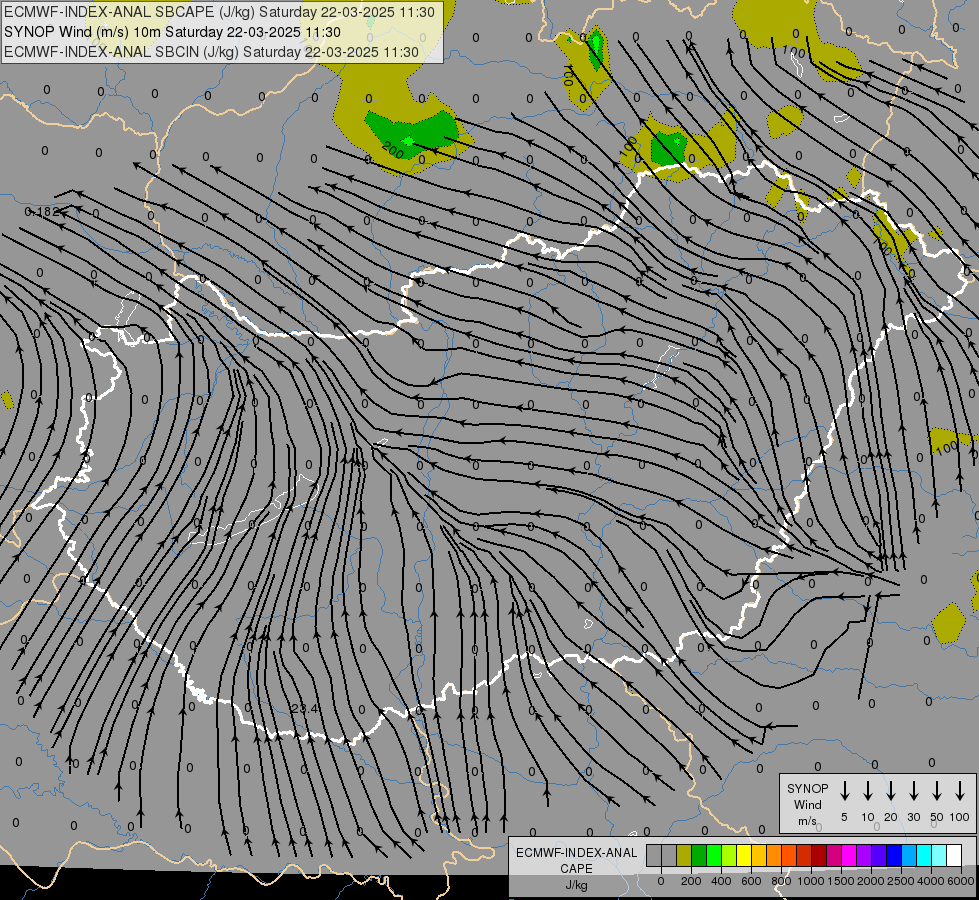The image size is (979, 900).
Task: Click the 0.182 value label on map
Action: (x=42, y=212)
